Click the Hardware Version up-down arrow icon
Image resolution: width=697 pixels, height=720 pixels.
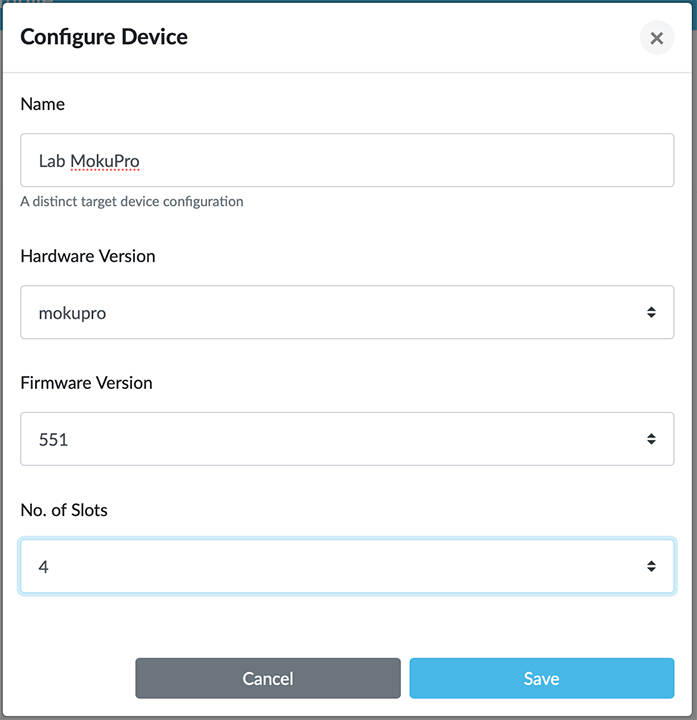[651, 312]
